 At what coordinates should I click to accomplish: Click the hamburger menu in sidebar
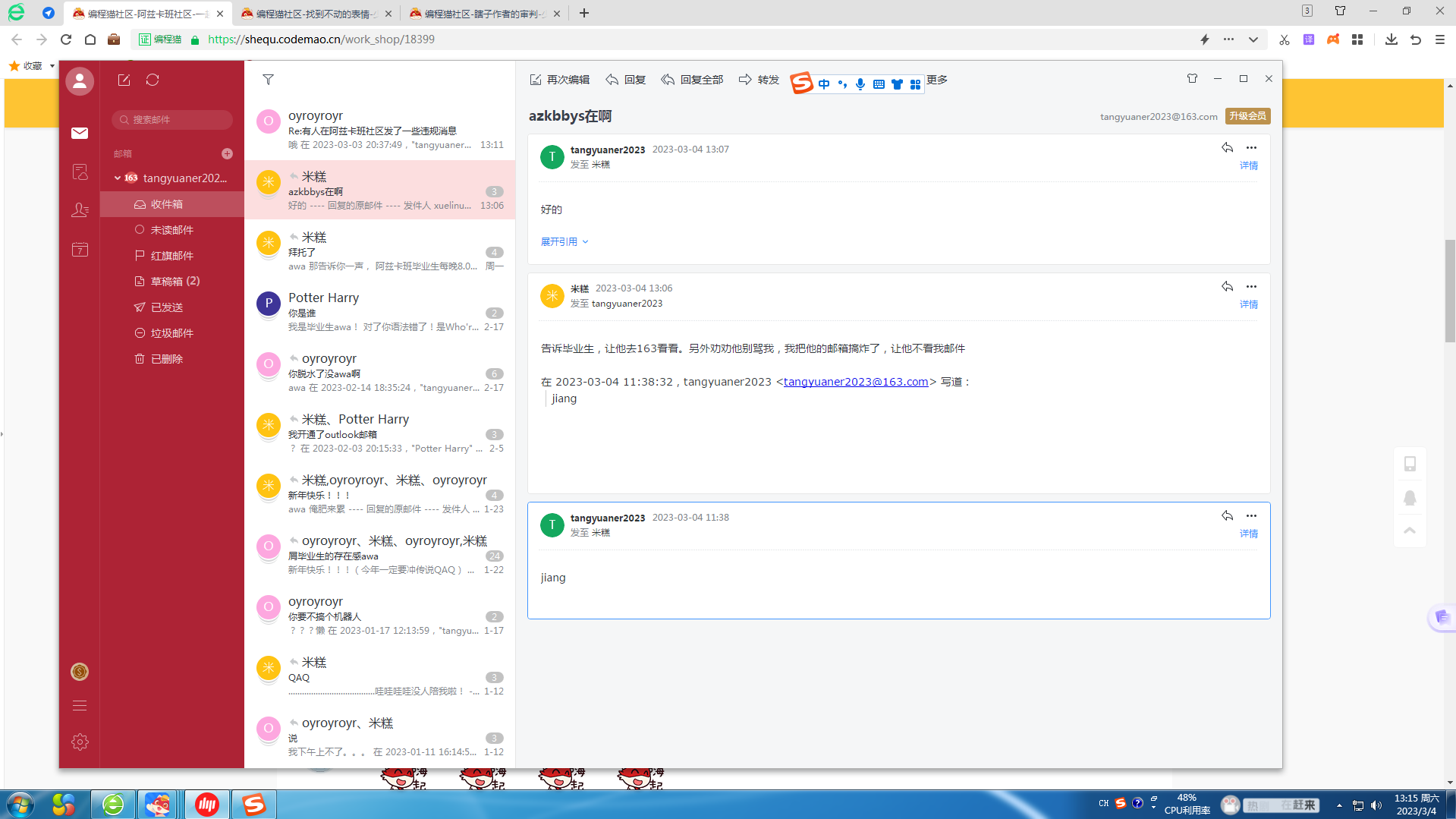click(x=80, y=706)
